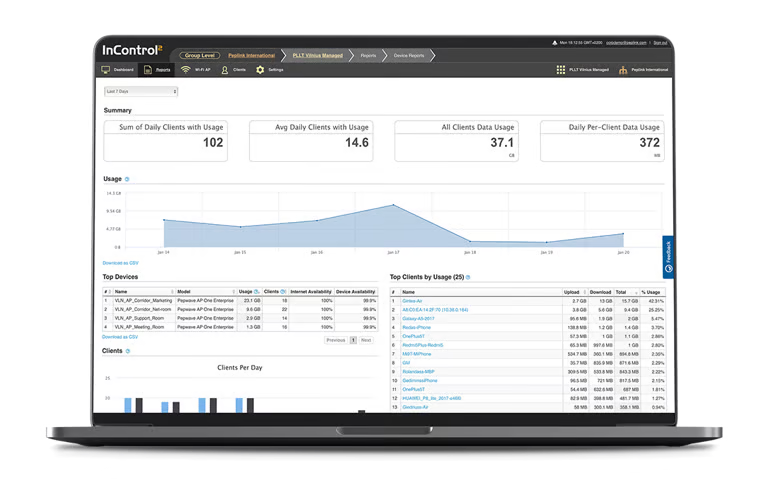Click the VLN_AP_Corridor_Net-room device row
Screen dimensions: 768x495
click(240, 309)
